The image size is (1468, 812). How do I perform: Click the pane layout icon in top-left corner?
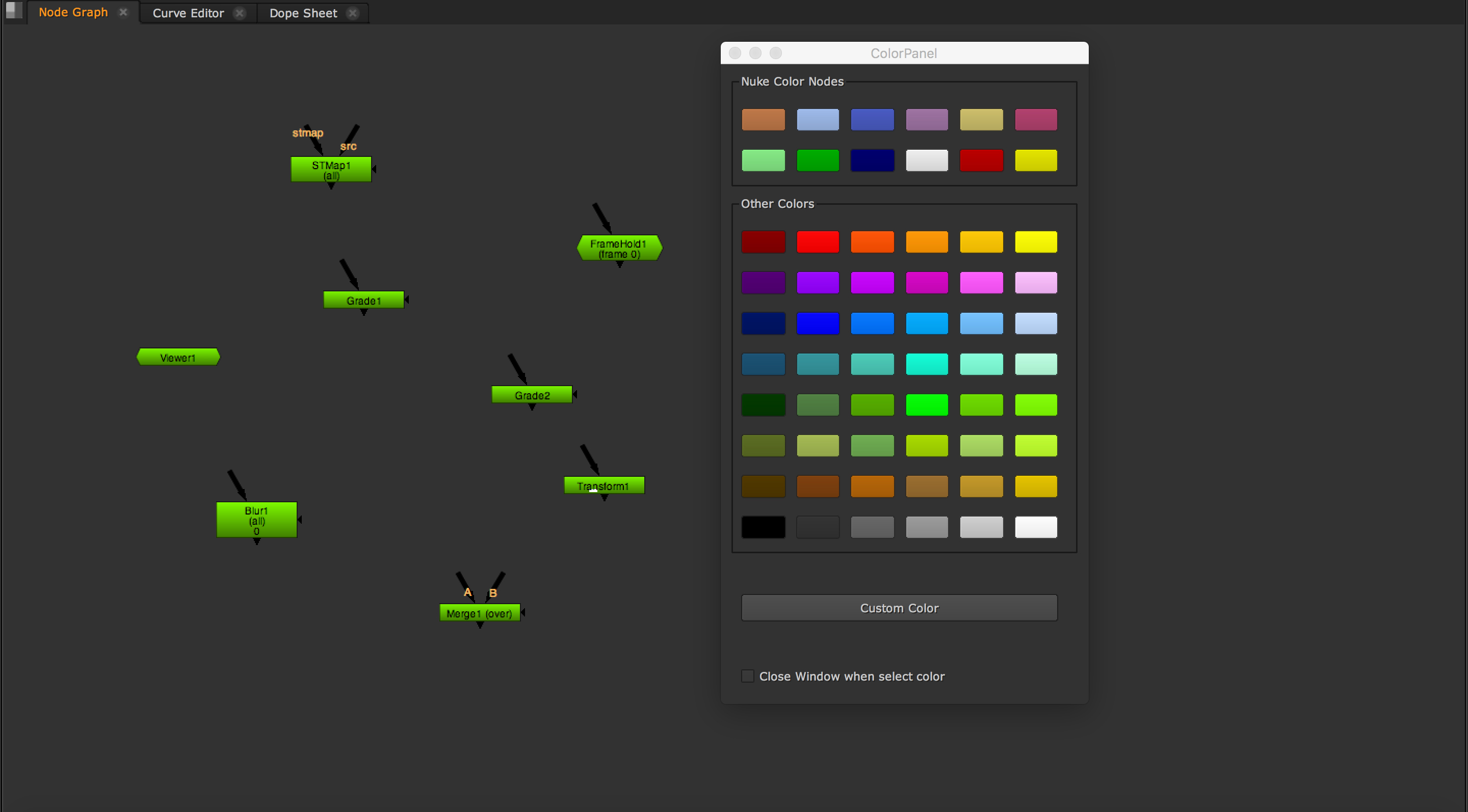tap(14, 11)
